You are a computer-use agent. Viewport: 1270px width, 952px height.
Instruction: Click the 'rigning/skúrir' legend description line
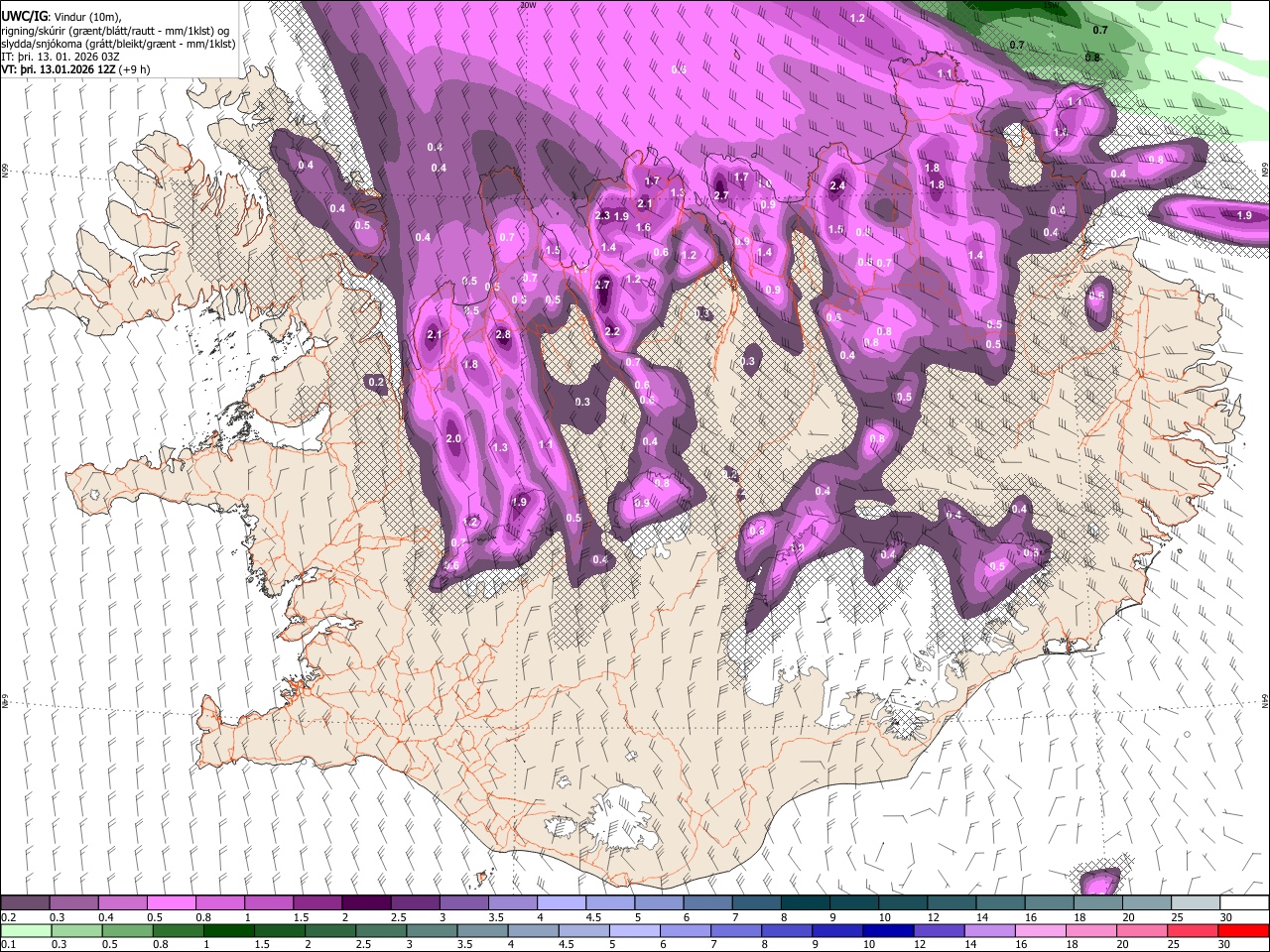coord(116,31)
